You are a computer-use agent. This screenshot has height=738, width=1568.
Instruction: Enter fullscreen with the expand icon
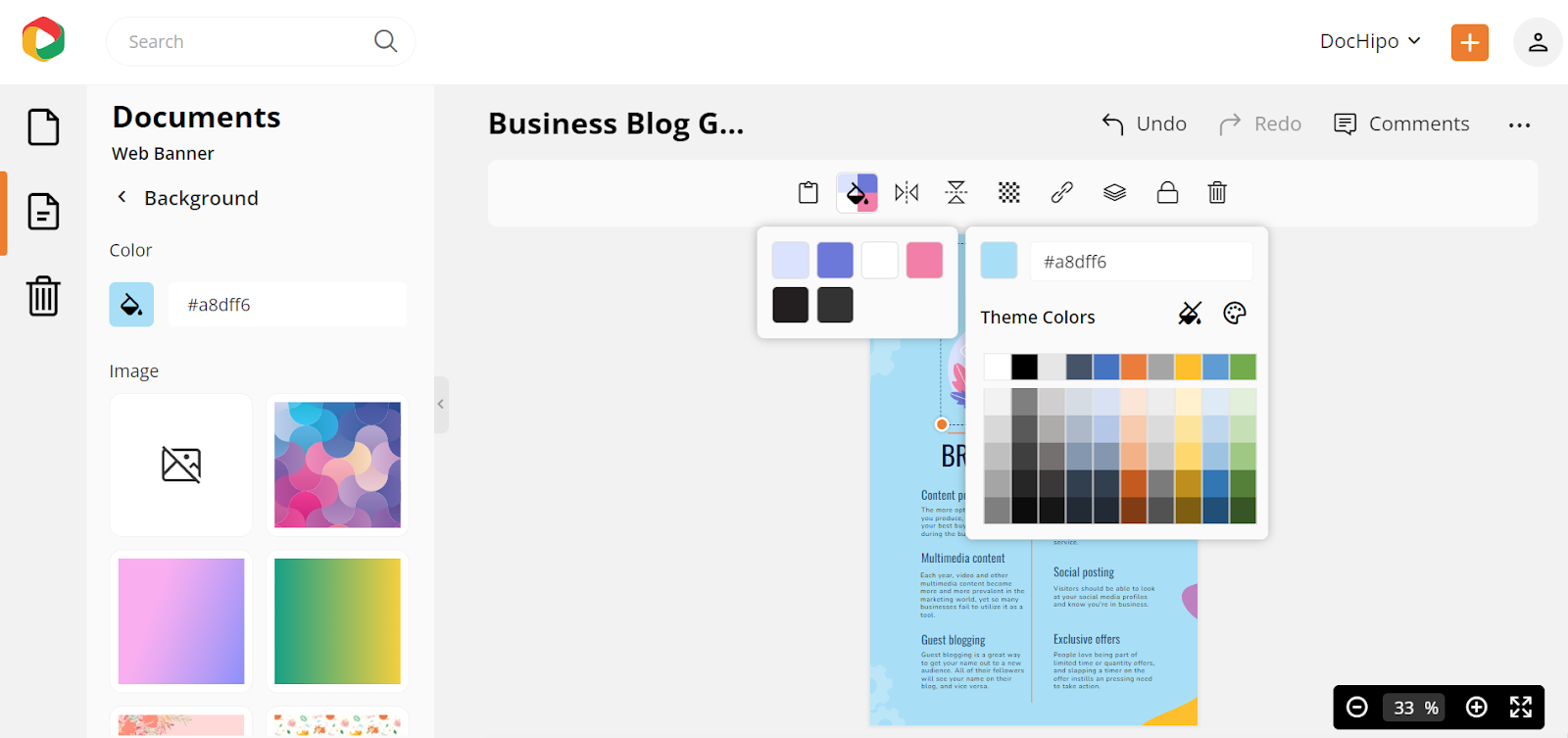pyautogui.click(x=1521, y=708)
